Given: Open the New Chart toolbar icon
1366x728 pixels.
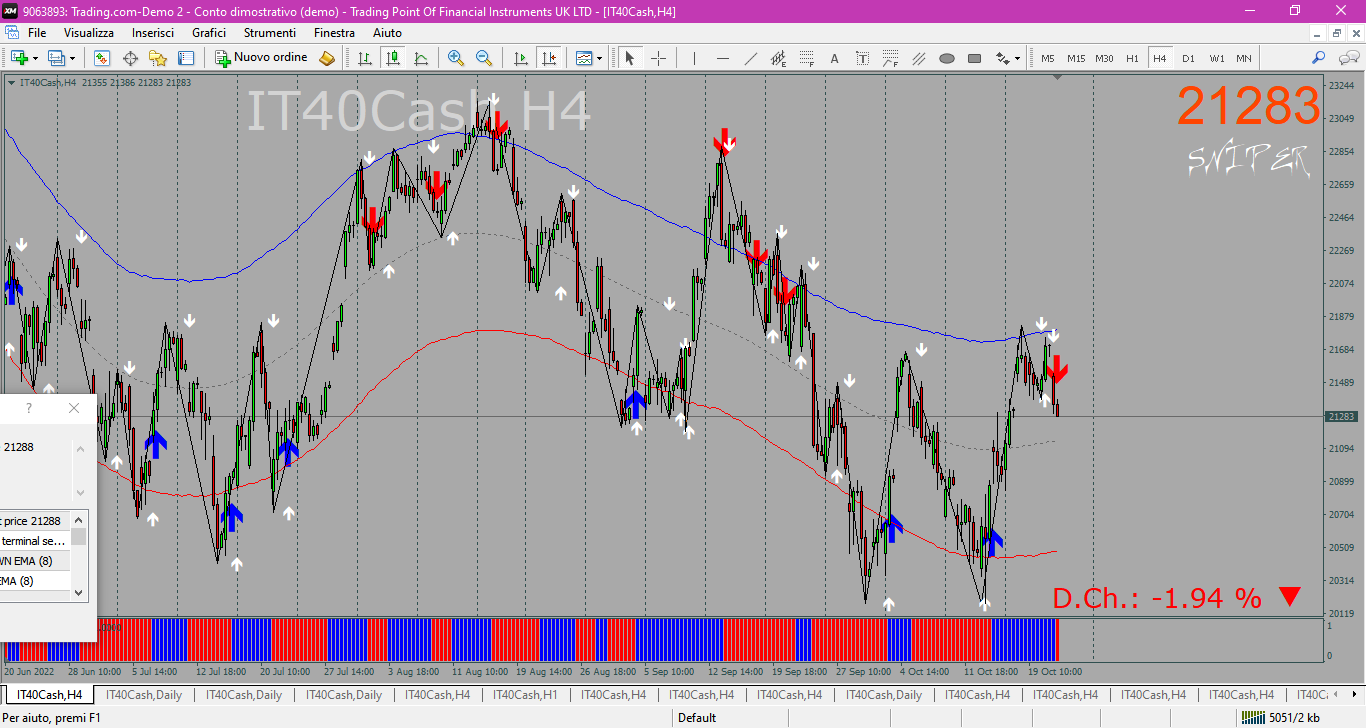Looking at the screenshot, I should pyautogui.click(x=19, y=58).
